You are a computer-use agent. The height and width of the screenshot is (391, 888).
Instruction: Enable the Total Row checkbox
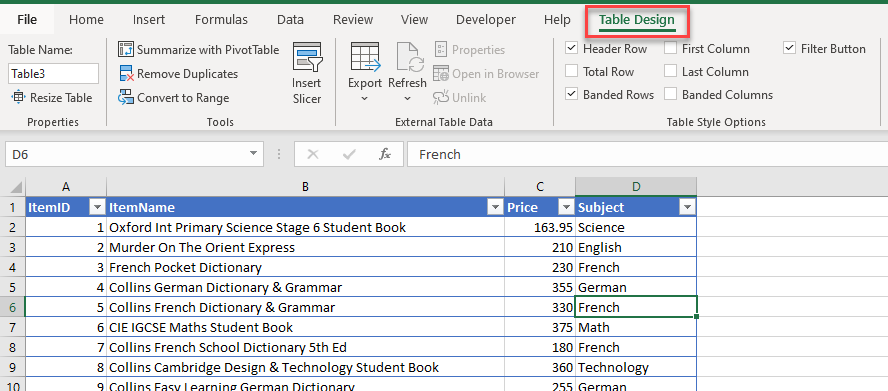click(x=571, y=71)
